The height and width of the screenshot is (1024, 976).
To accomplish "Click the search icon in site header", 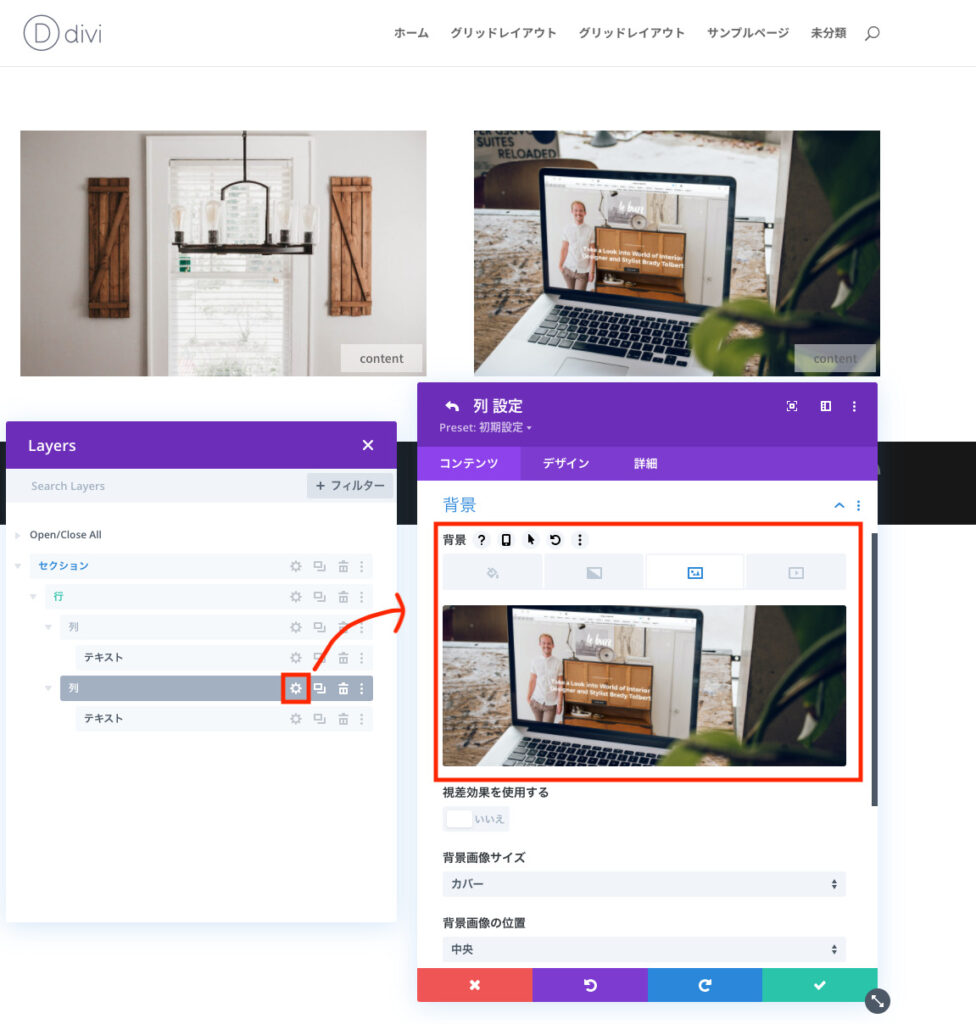I will tap(872, 33).
